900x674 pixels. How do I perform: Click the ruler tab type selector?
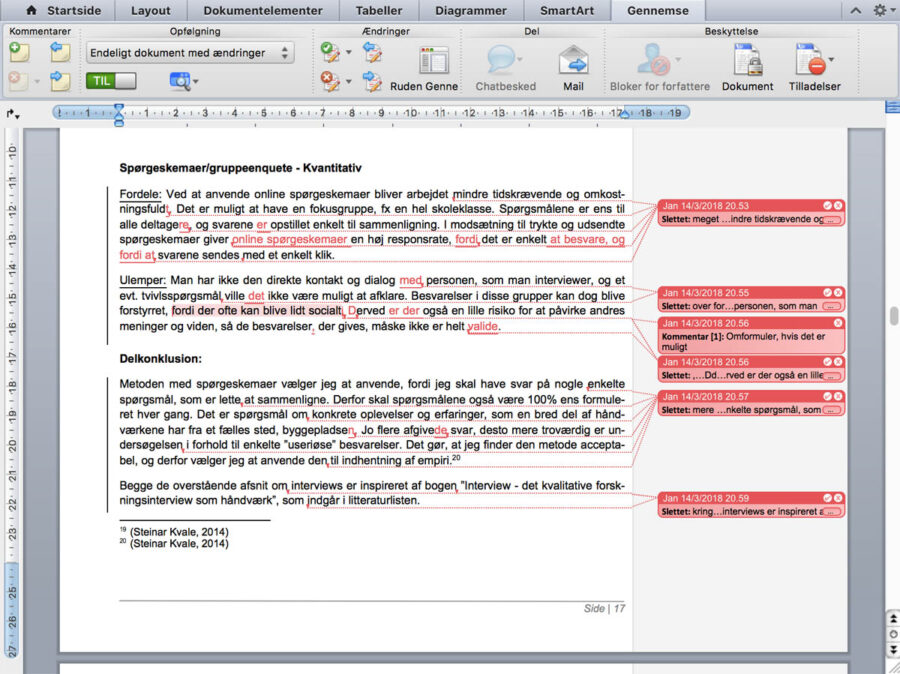point(13,114)
